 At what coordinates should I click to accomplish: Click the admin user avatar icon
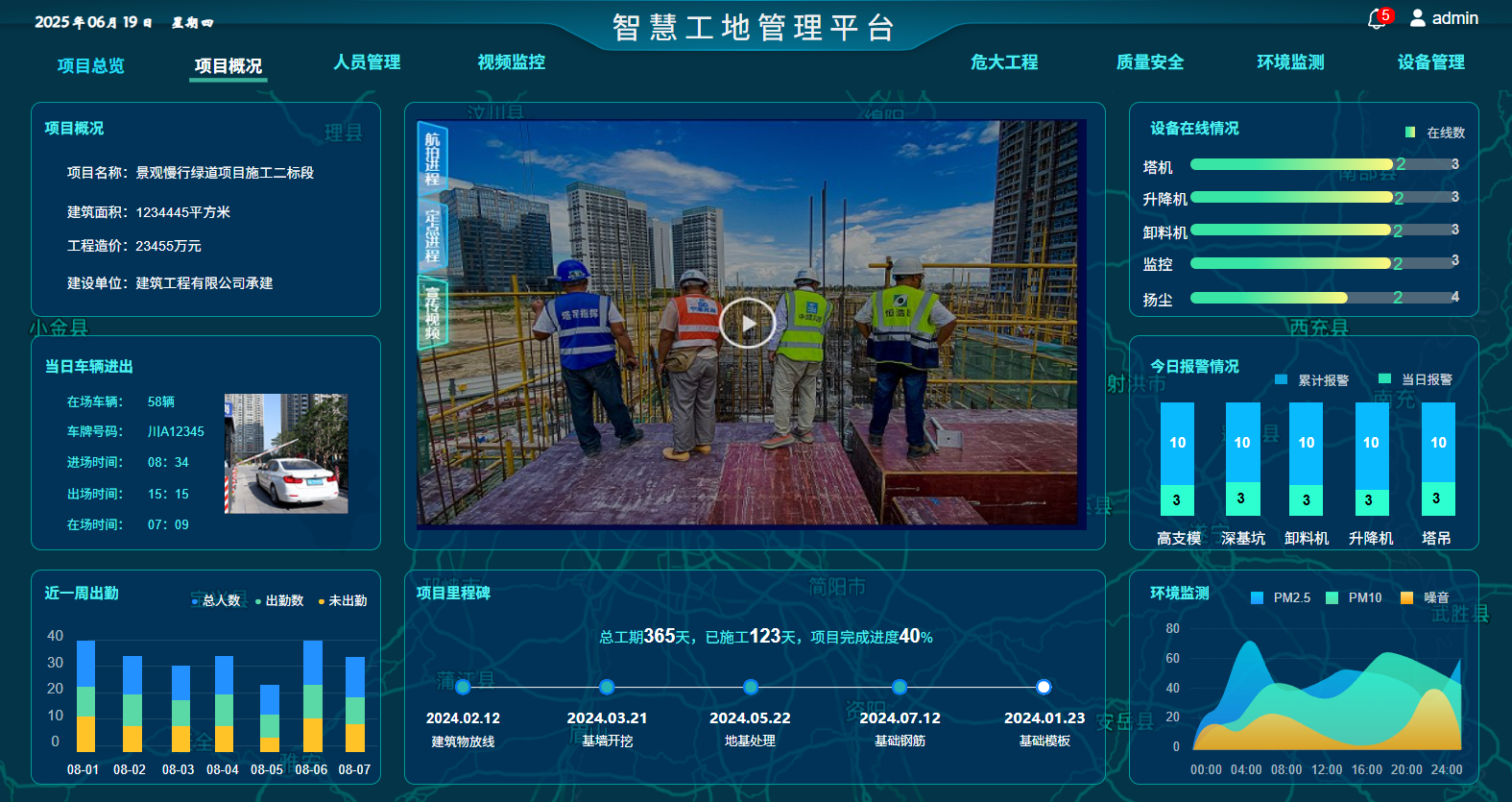click(x=1418, y=18)
